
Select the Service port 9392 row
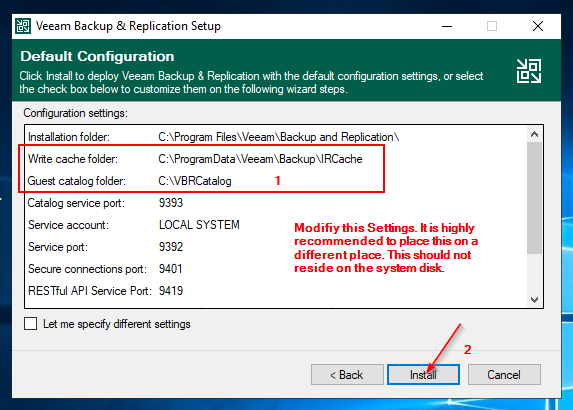tap(276, 247)
